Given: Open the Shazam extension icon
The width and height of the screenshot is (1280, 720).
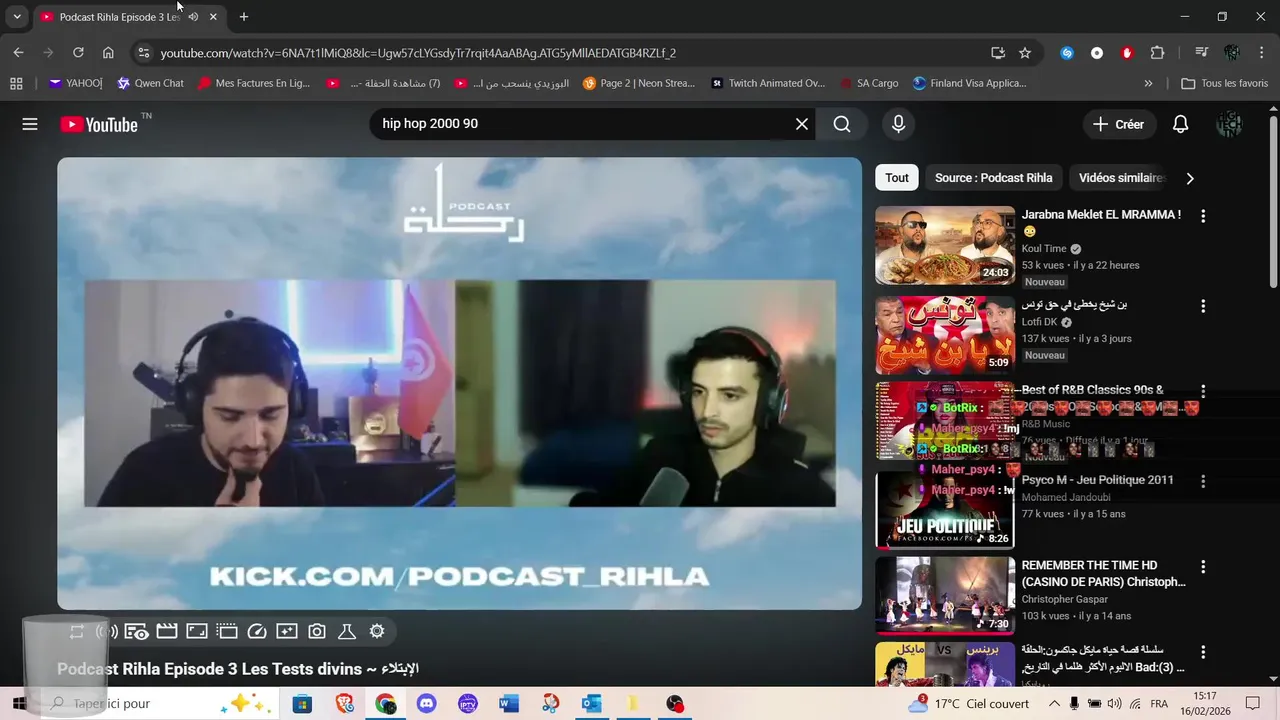Looking at the screenshot, I should [1067, 53].
